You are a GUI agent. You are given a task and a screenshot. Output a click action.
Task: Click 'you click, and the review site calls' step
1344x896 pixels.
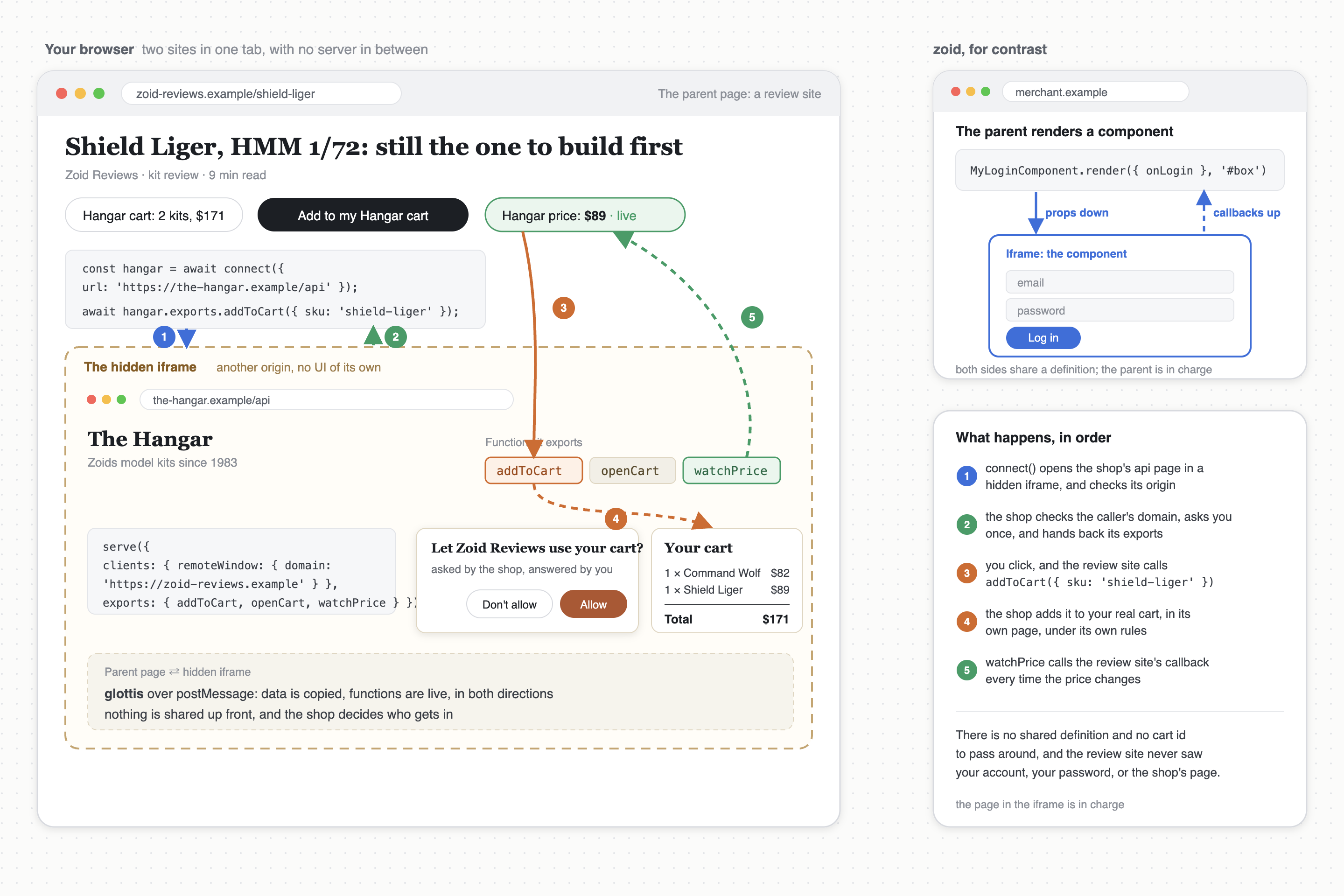click(1099, 573)
